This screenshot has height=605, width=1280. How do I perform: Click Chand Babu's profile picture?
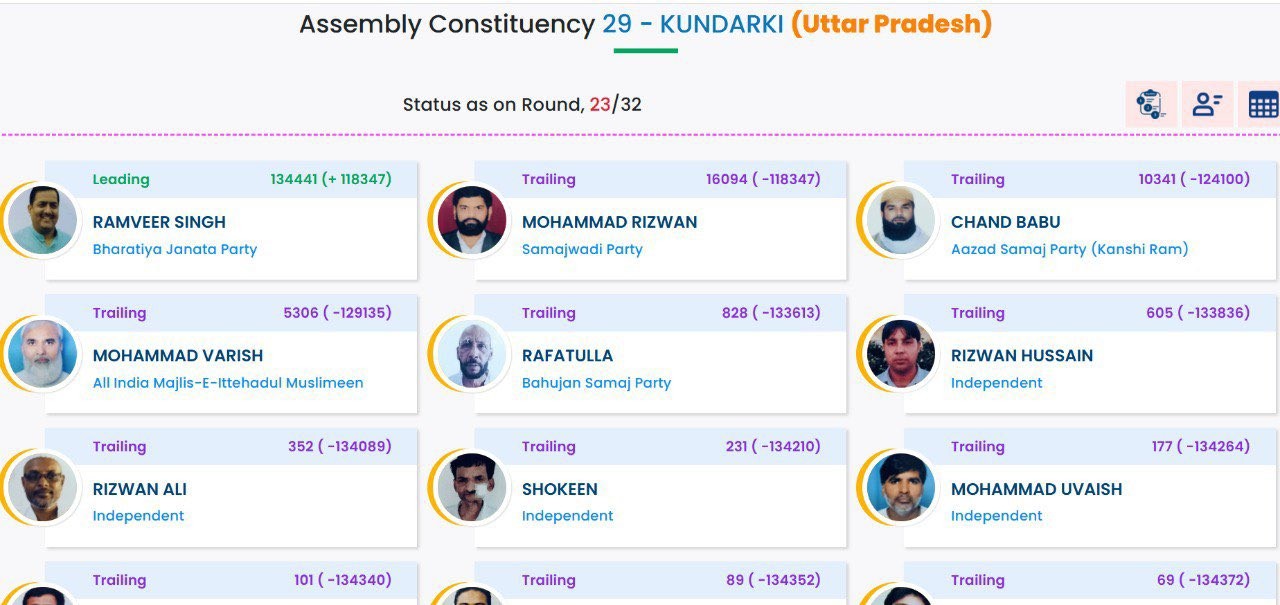pos(901,220)
